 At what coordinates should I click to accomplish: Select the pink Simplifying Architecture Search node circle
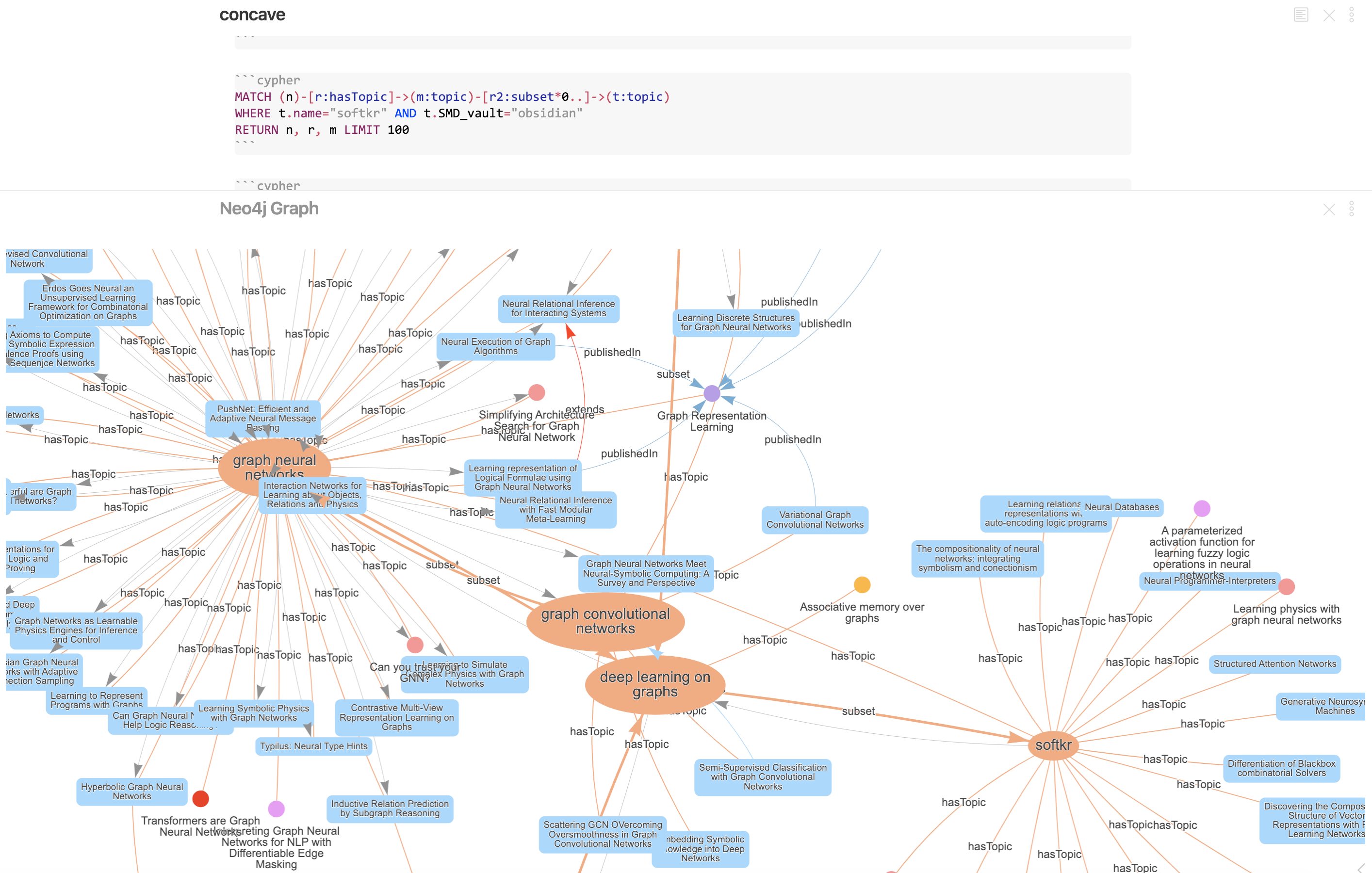coord(536,392)
